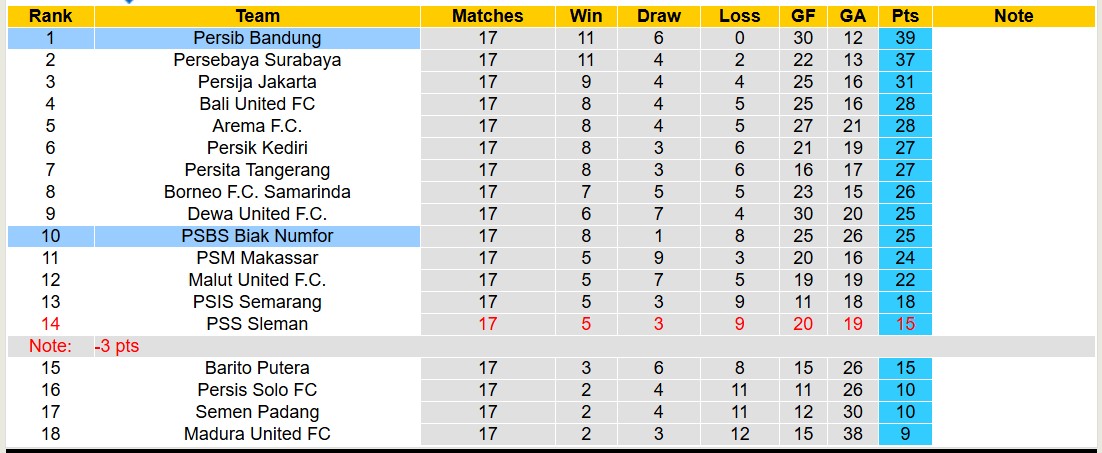Select the PSBS Biak Numfor row
The image size is (1102, 453).
(x=257, y=236)
